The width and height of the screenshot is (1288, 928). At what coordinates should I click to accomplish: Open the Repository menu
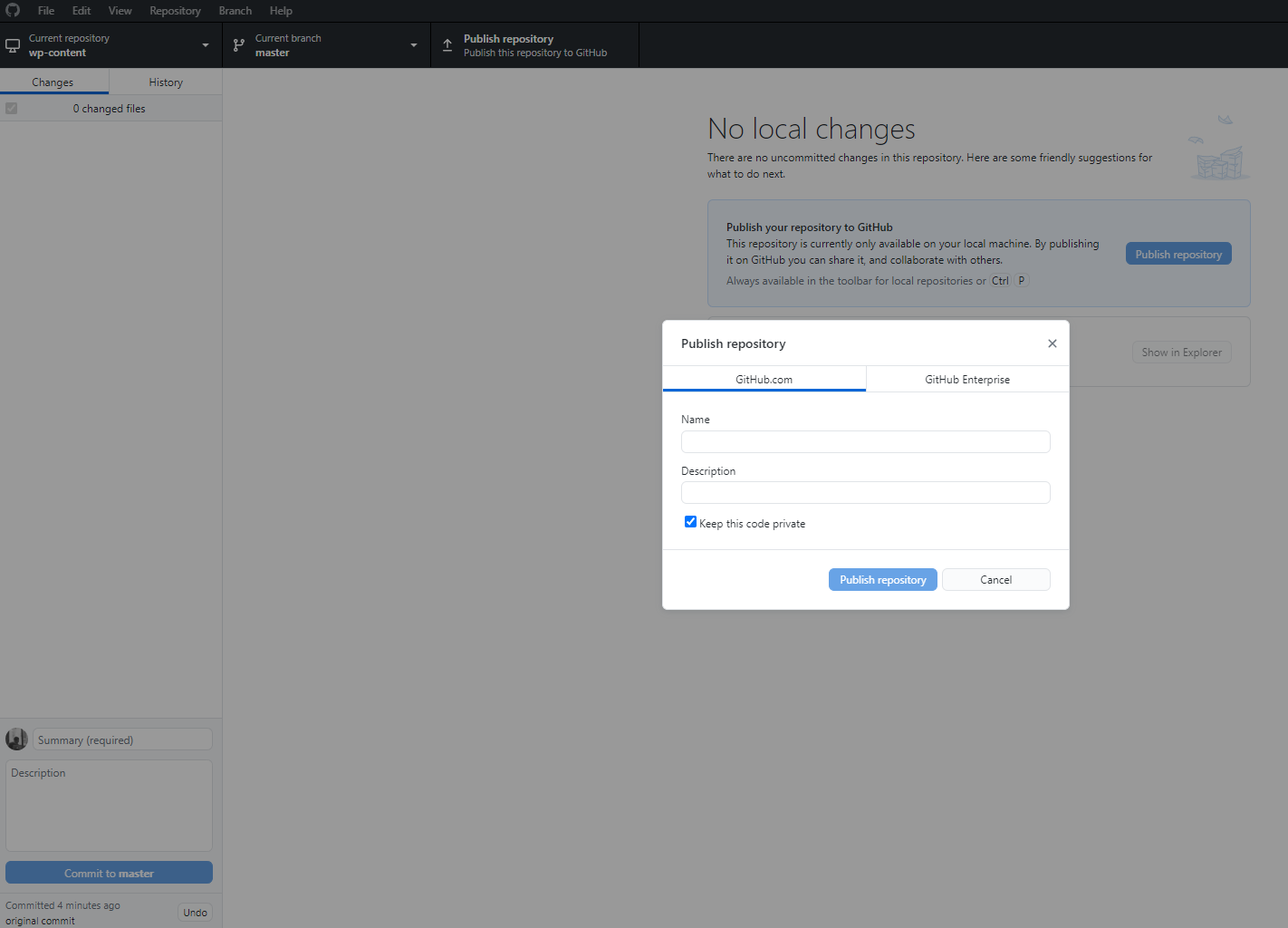tap(175, 11)
